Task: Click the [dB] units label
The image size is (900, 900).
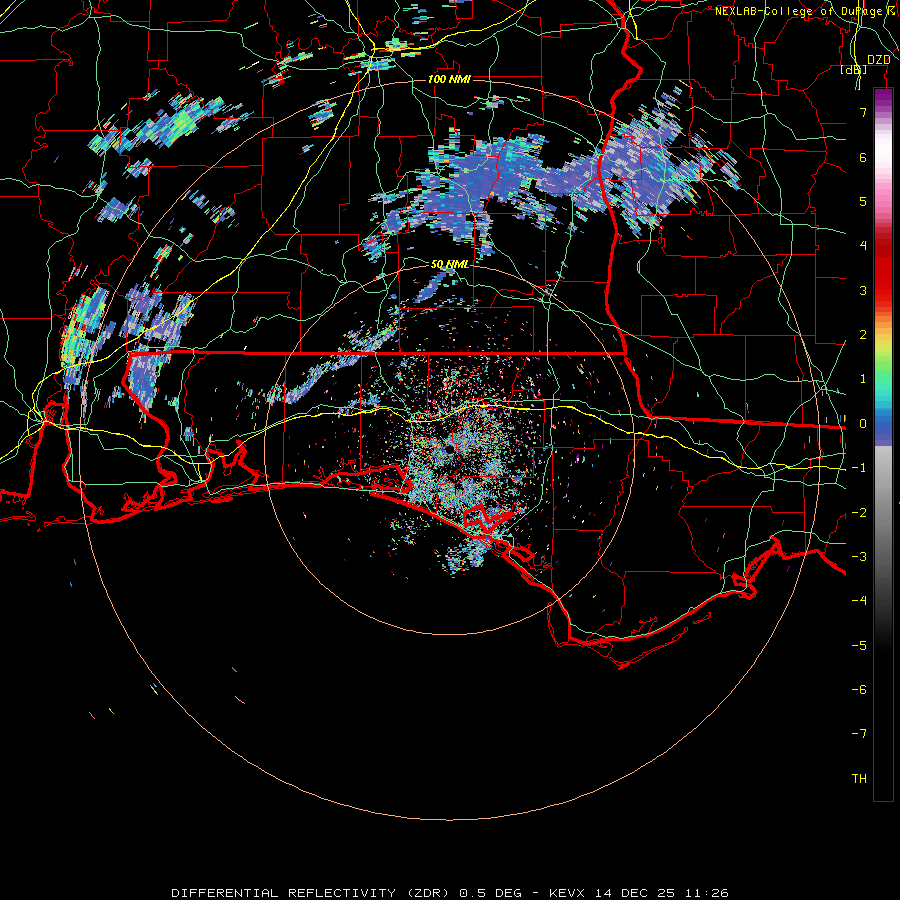Action: tap(854, 69)
